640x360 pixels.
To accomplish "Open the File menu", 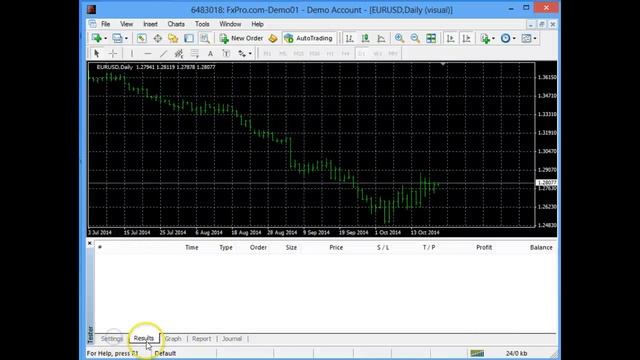I will point(105,24).
